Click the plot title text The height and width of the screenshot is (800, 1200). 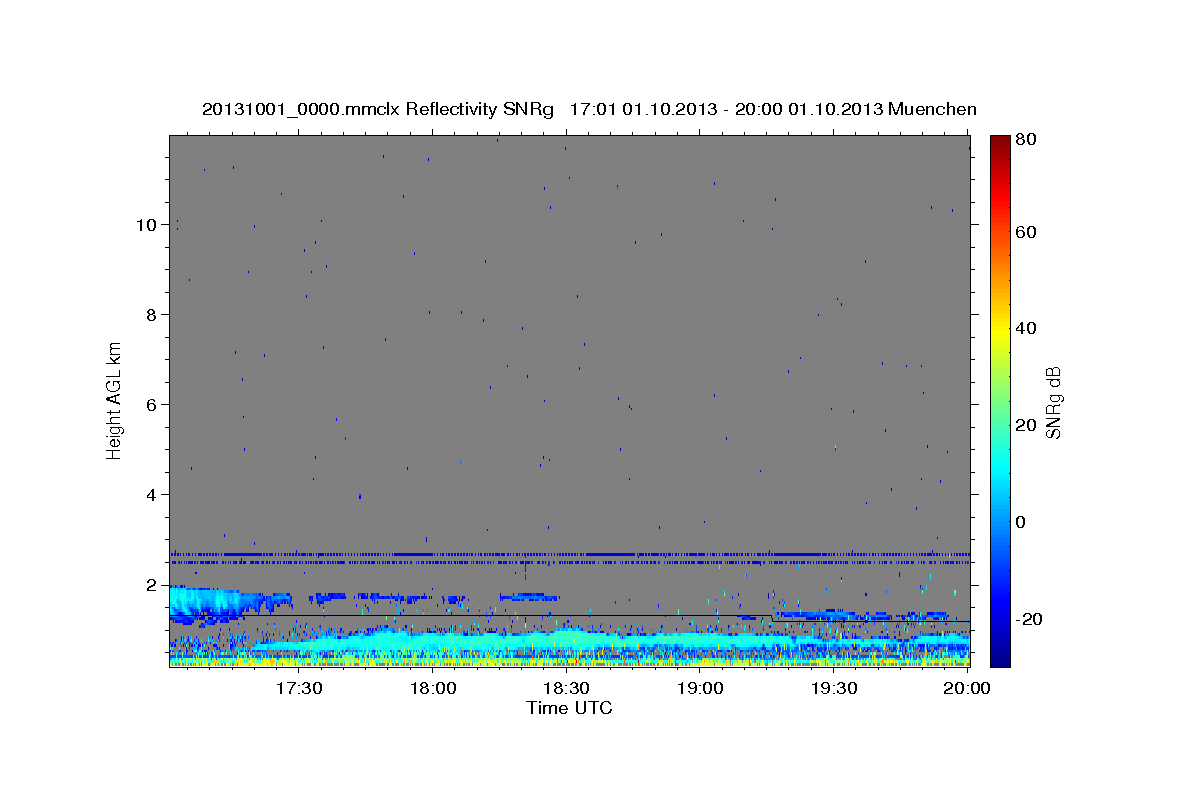tap(589, 109)
